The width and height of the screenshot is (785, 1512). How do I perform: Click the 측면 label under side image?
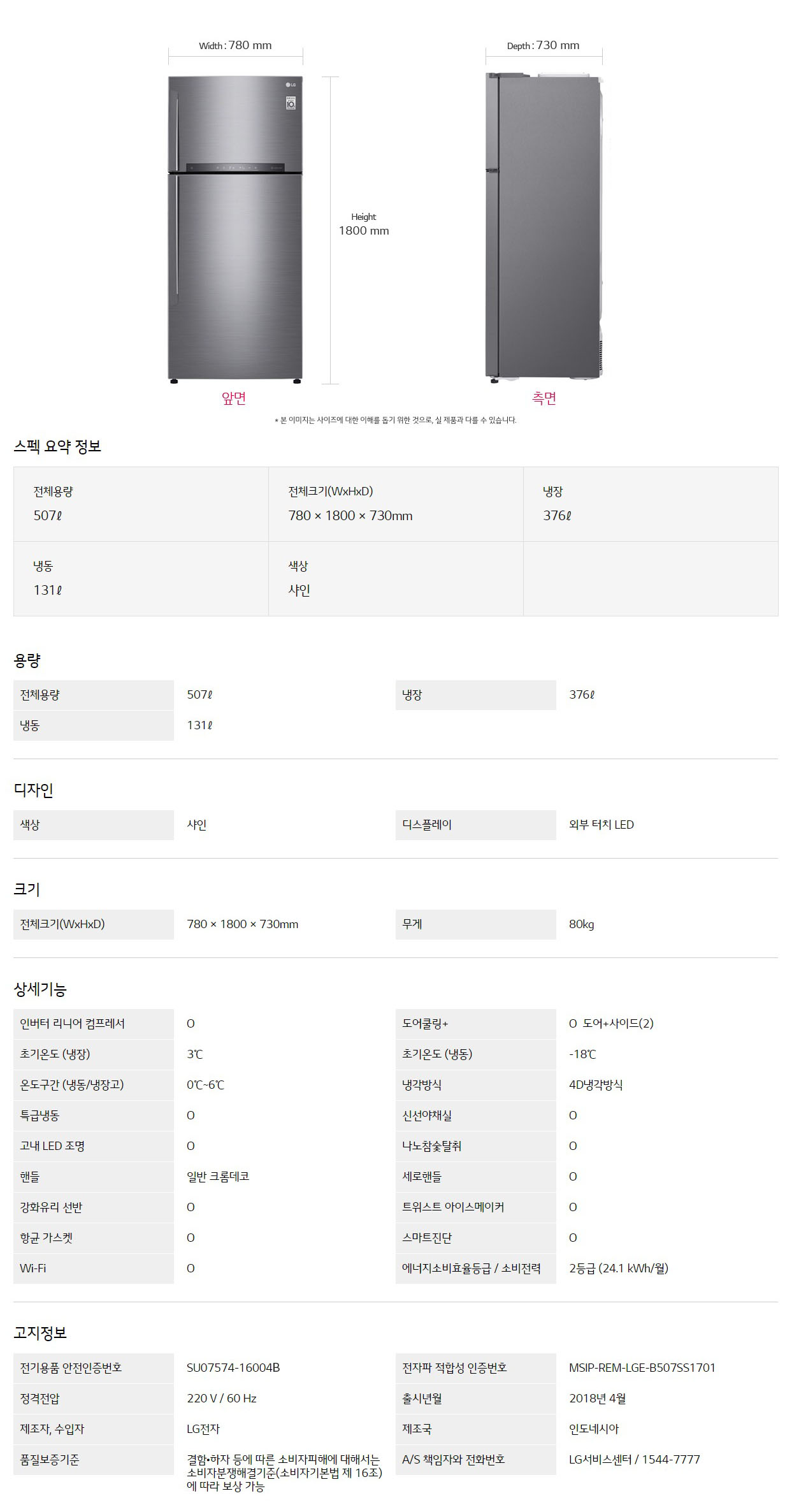pos(544,398)
